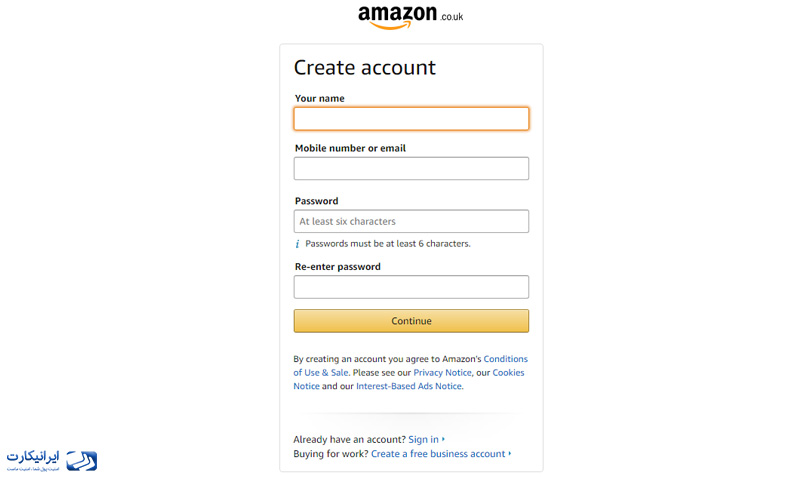Click the Re-enter password label
This screenshot has width=800, height=477.
click(x=338, y=267)
